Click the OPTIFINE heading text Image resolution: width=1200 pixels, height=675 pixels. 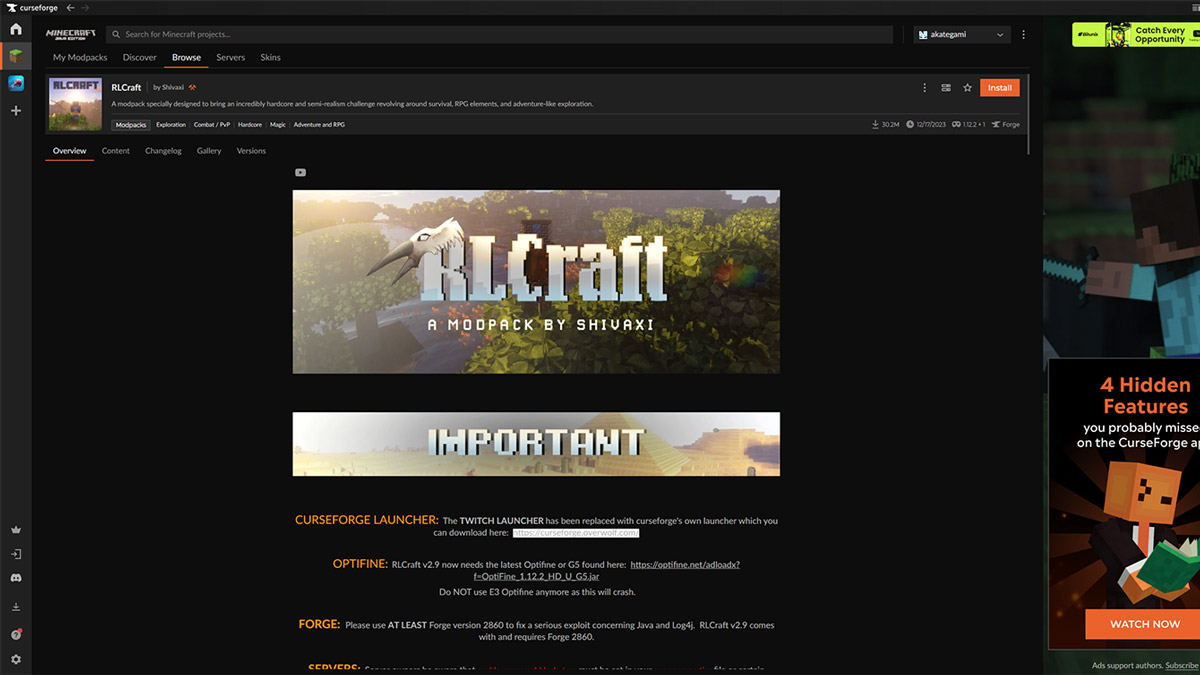coord(360,564)
